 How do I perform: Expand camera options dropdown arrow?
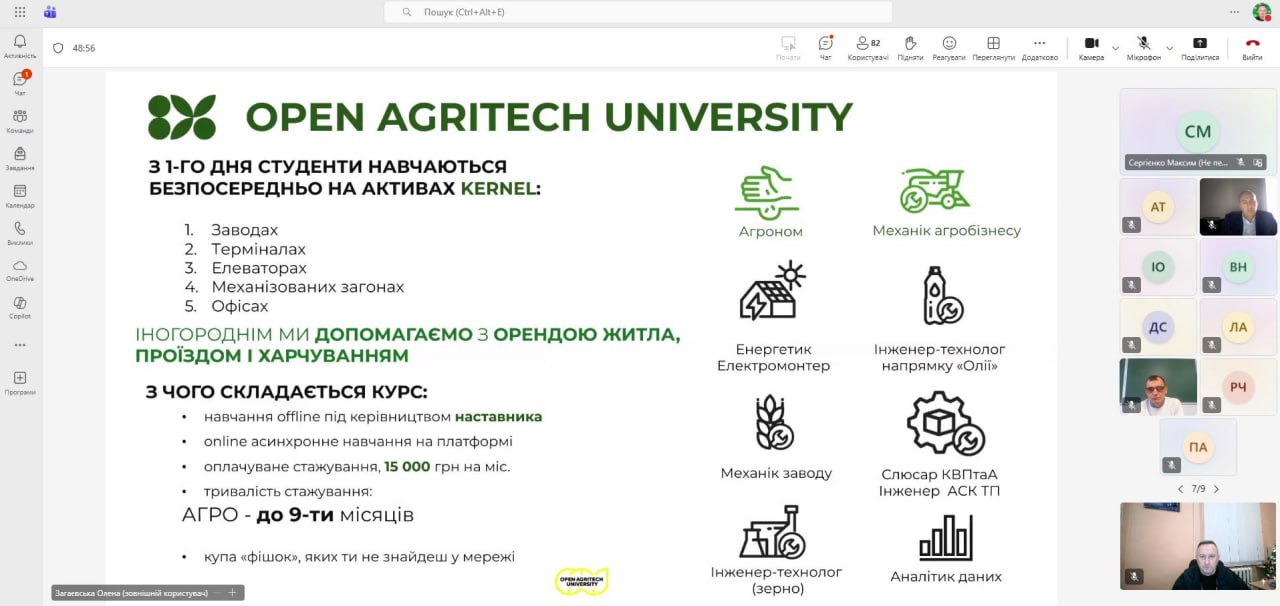click(x=1114, y=47)
